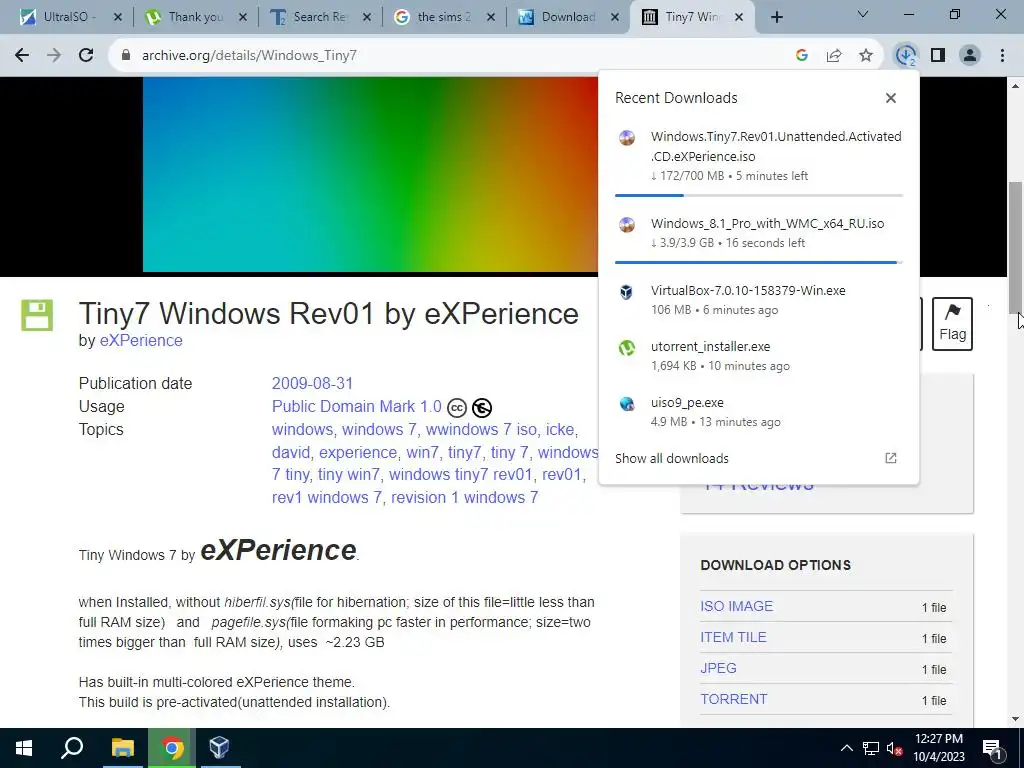This screenshot has height=768, width=1024.
Task: Click the network tray icon
Action: [871, 748]
